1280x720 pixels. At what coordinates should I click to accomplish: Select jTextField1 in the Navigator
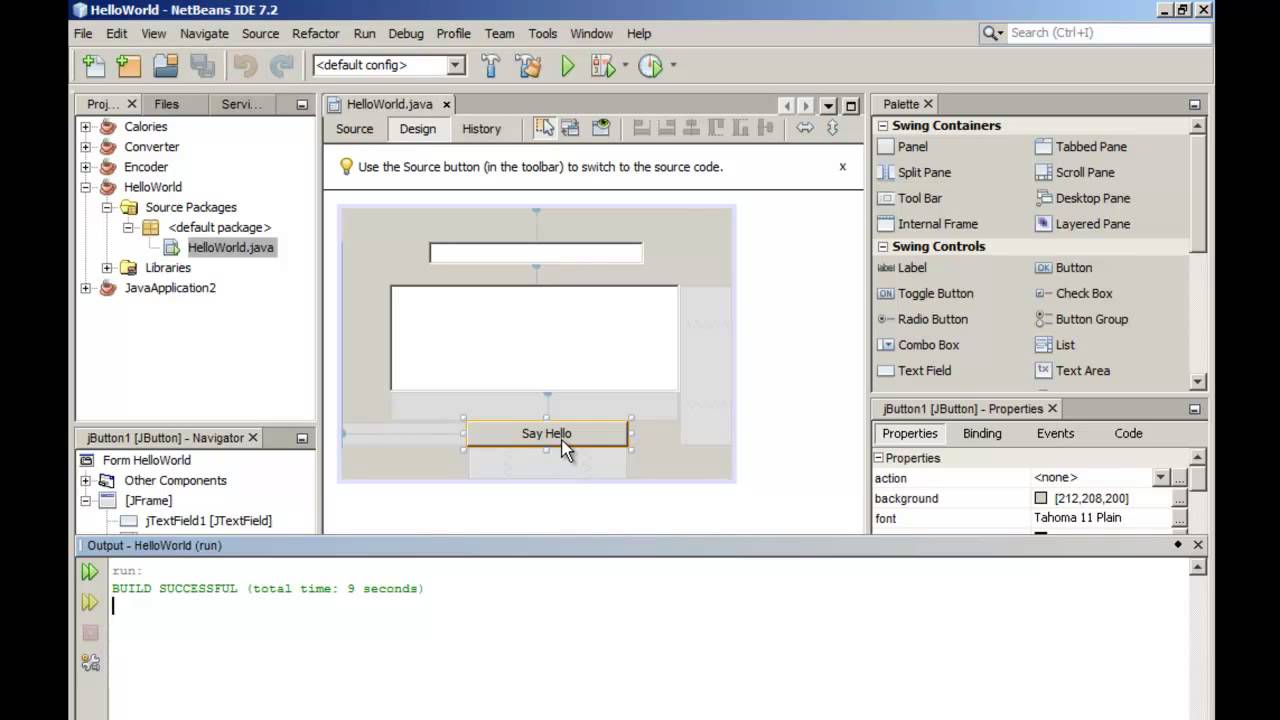pos(208,521)
